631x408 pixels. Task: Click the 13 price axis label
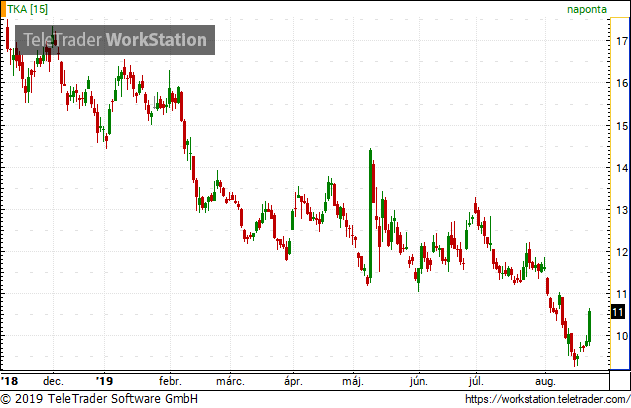tap(622, 210)
